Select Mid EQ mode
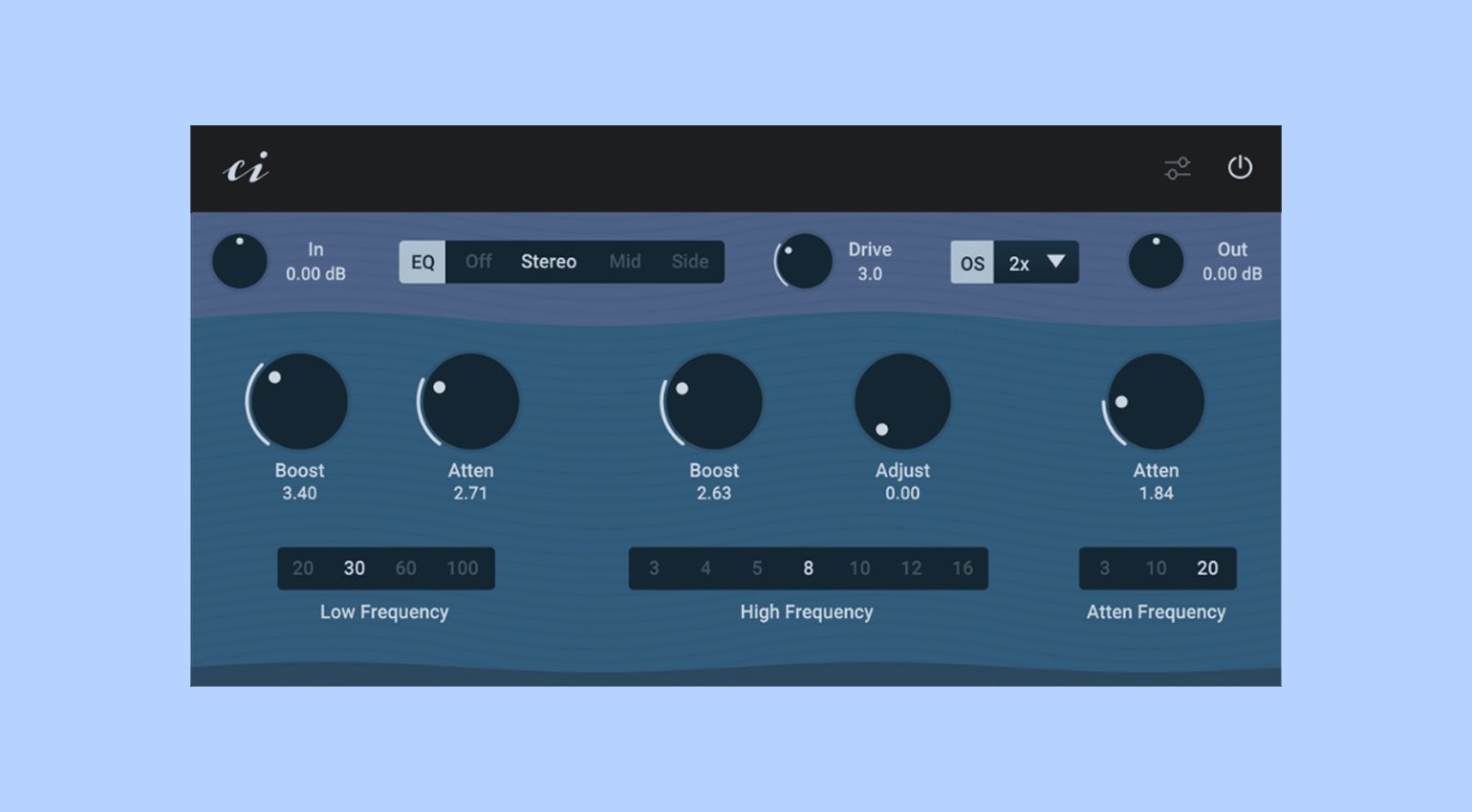Viewport: 1472px width, 812px height. (625, 262)
